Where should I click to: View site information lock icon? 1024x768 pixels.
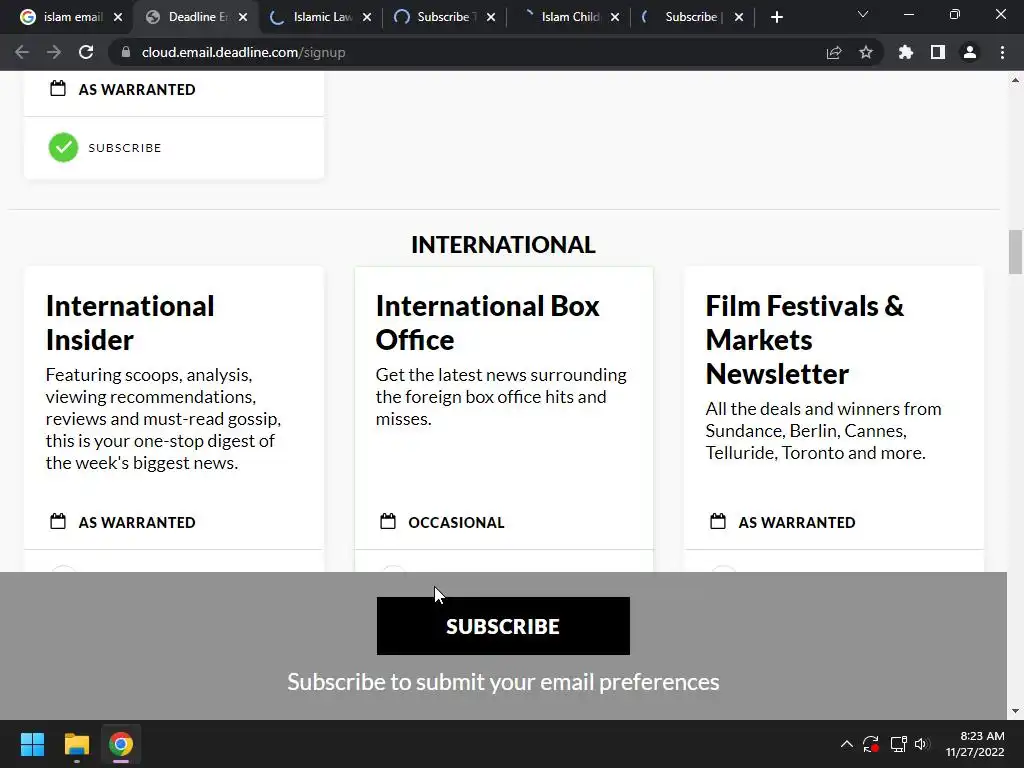click(x=126, y=52)
